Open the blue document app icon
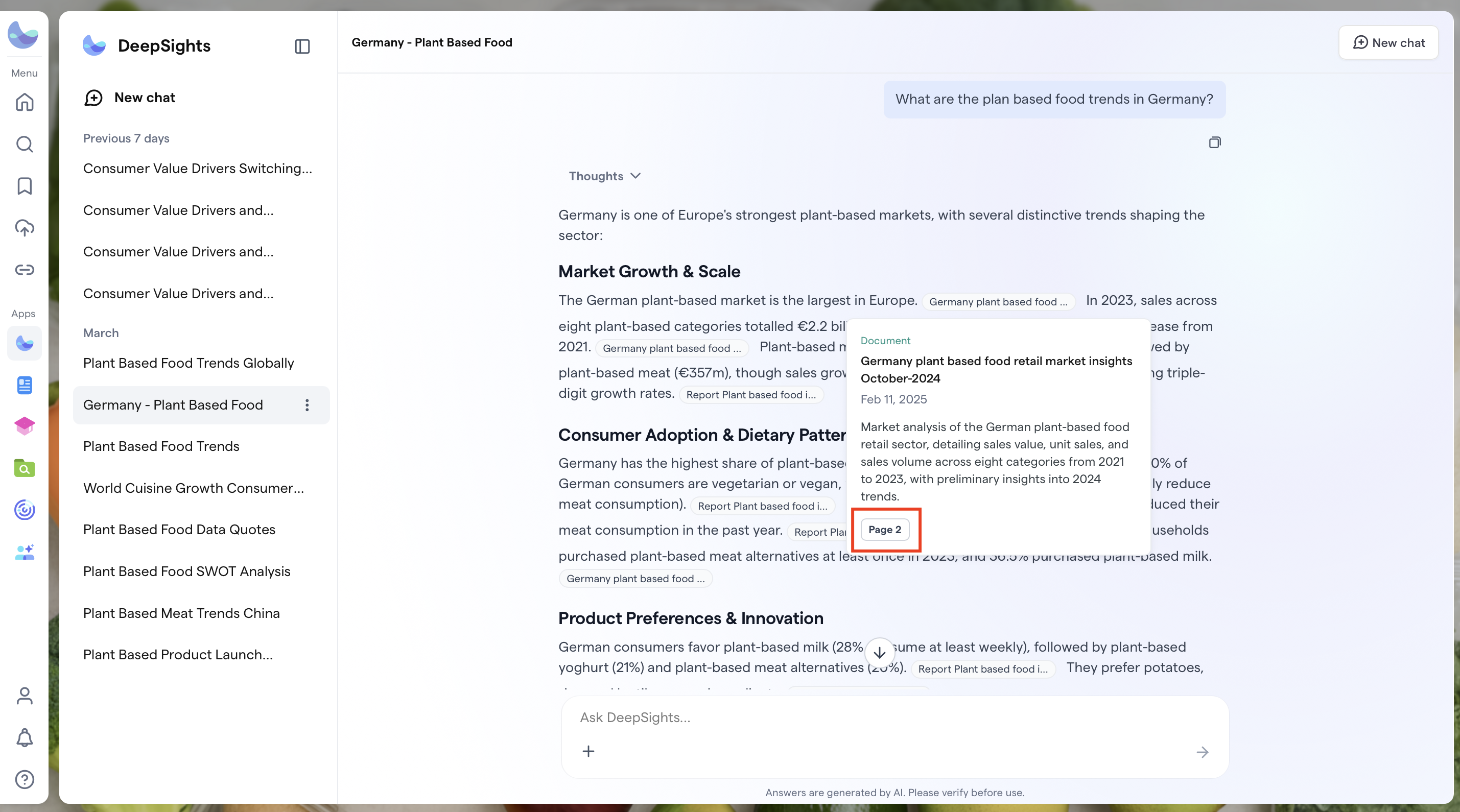Screen dimensions: 1460x812 [x=25, y=386]
